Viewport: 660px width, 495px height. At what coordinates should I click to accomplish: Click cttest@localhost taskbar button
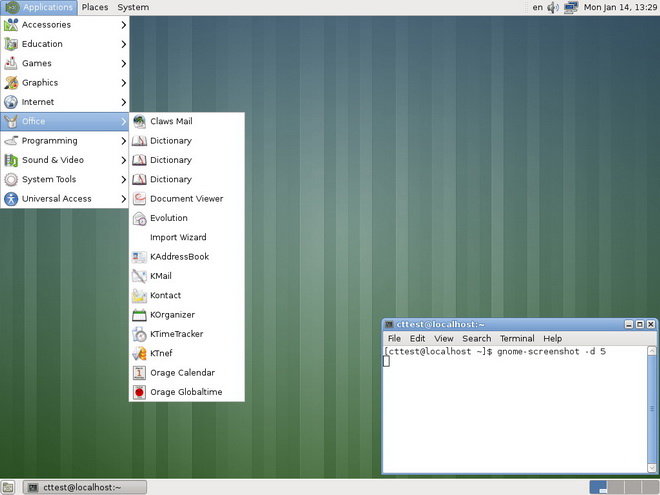tap(85, 487)
